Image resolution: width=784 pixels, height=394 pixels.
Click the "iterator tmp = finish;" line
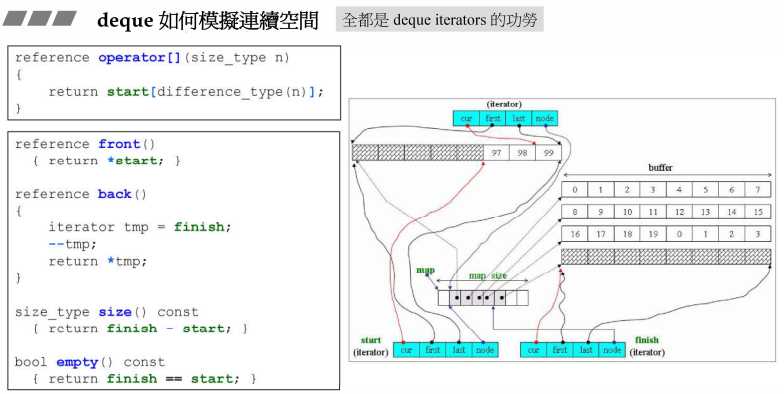[140, 227]
